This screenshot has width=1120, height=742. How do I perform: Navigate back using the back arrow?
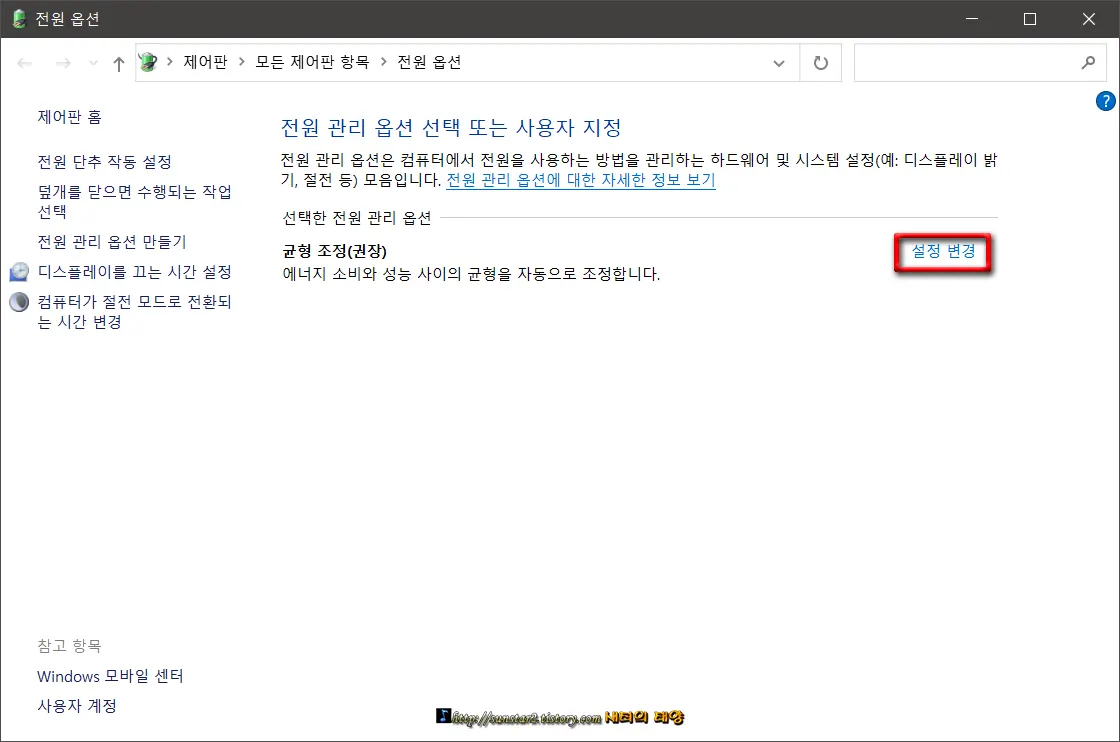tap(24, 62)
